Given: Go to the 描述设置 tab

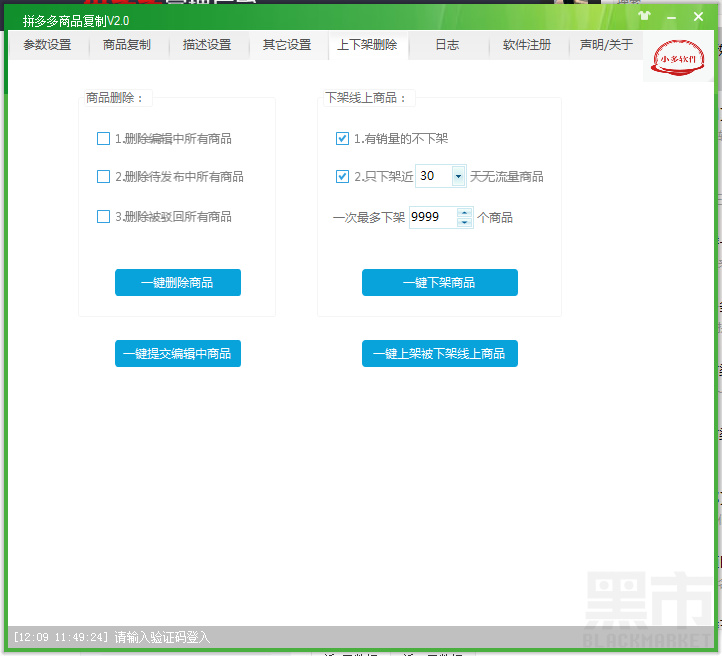Looking at the screenshot, I should 208,45.
